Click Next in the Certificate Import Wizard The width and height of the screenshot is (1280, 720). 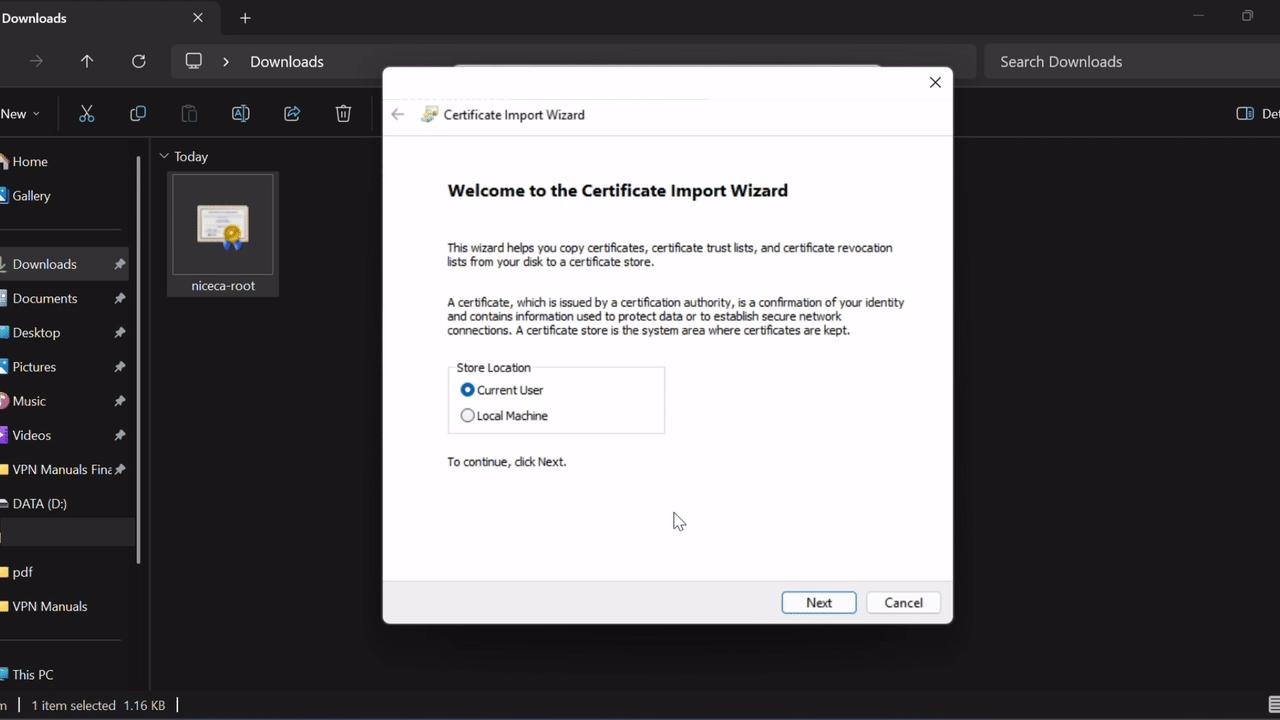tap(818, 602)
